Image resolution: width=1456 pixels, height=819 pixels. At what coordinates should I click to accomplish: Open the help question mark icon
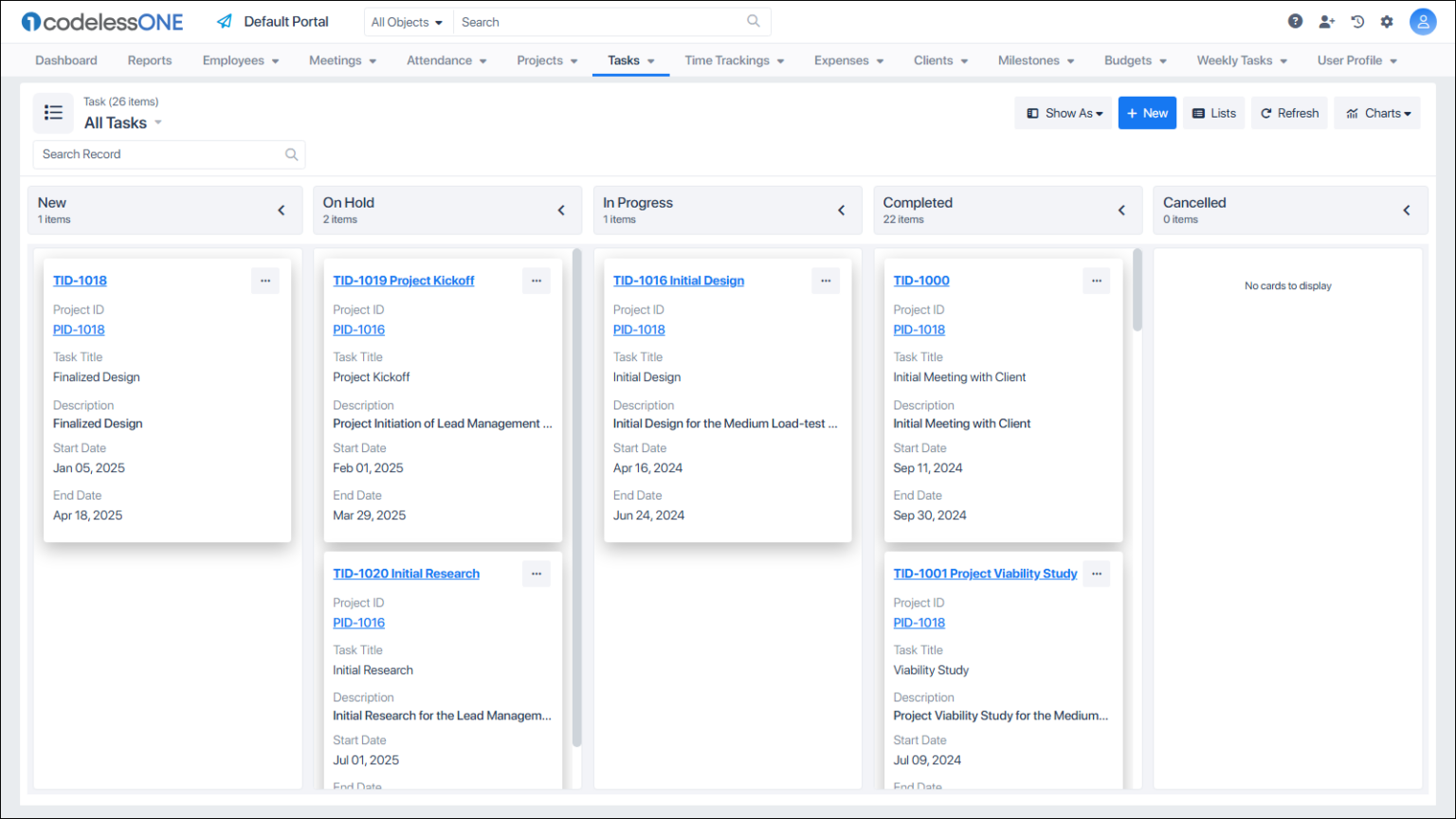tap(1295, 21)
